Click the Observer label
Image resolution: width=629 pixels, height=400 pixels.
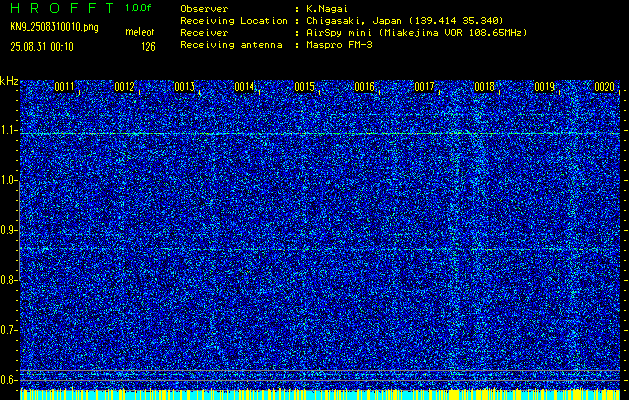pos(204,8)
